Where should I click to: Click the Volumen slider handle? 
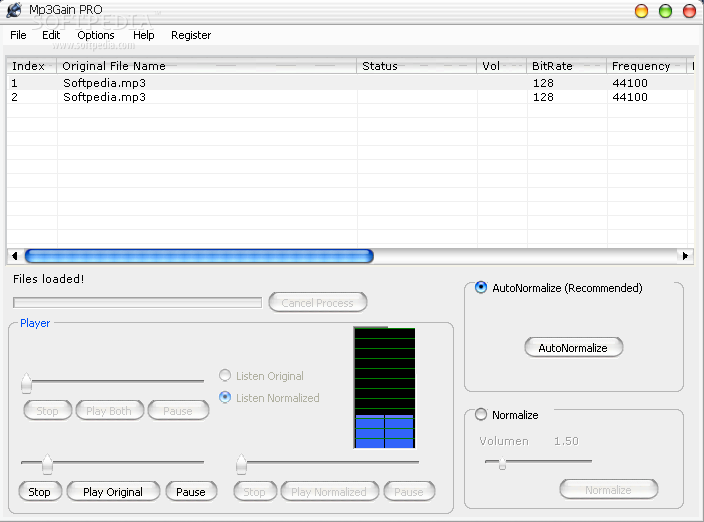pyautogui.click(x=502, y=464)
